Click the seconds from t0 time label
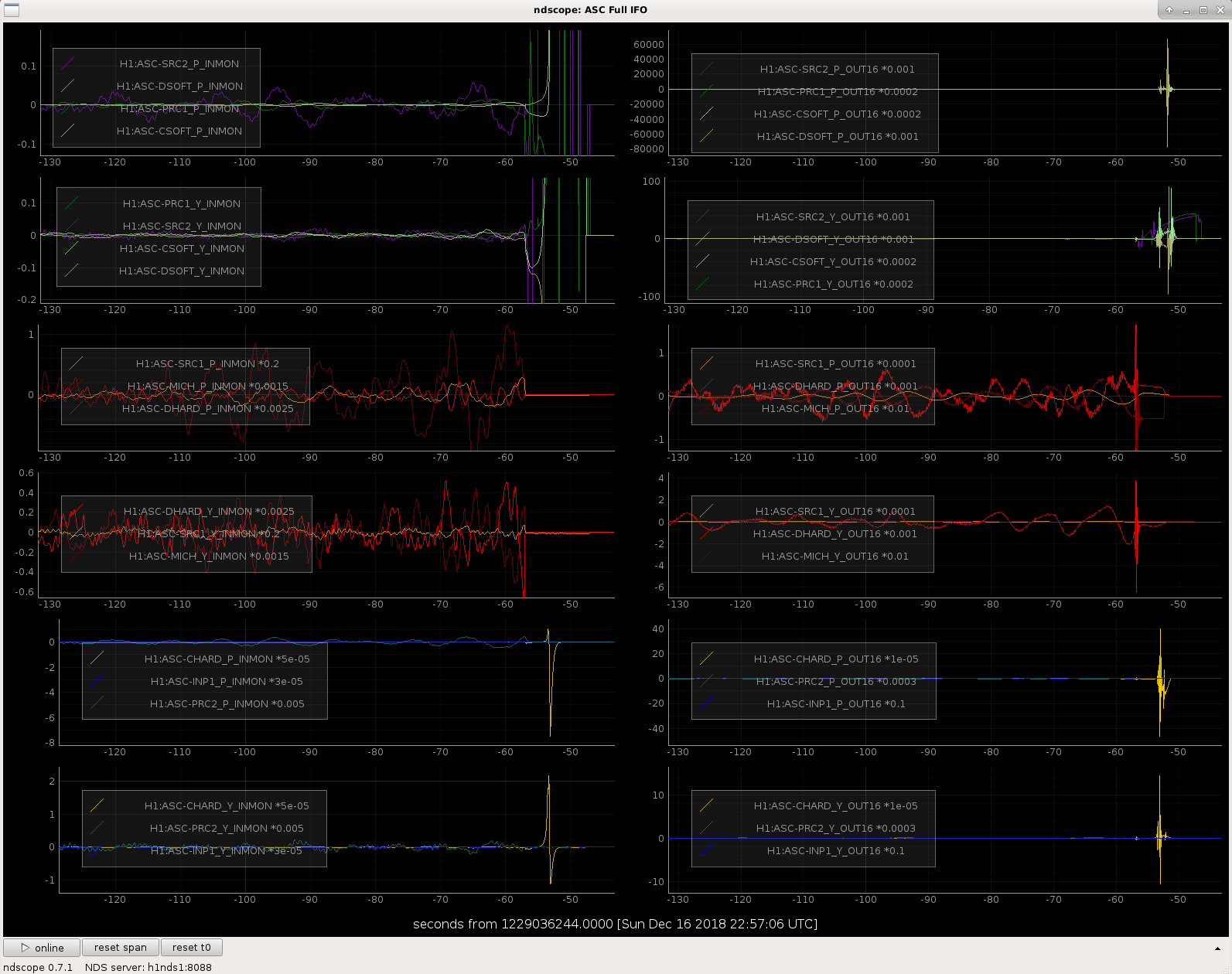The height and width of the screenshot is (974, 1232). [x=615, y=924]
